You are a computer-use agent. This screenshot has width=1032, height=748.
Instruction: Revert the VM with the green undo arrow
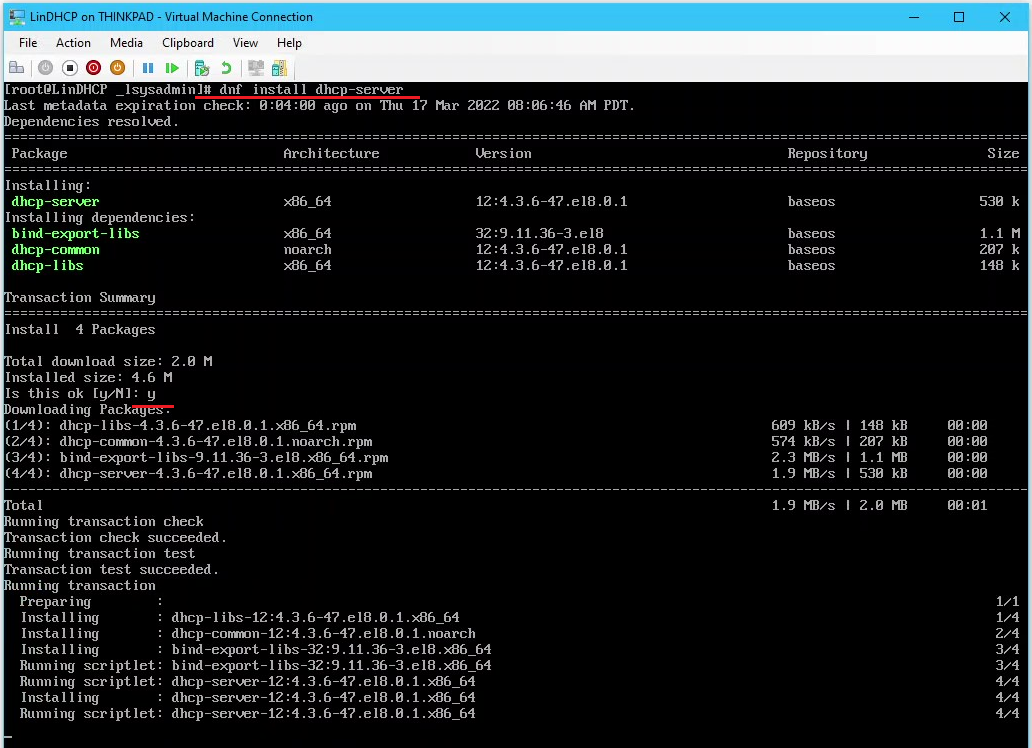click(226, 68)
